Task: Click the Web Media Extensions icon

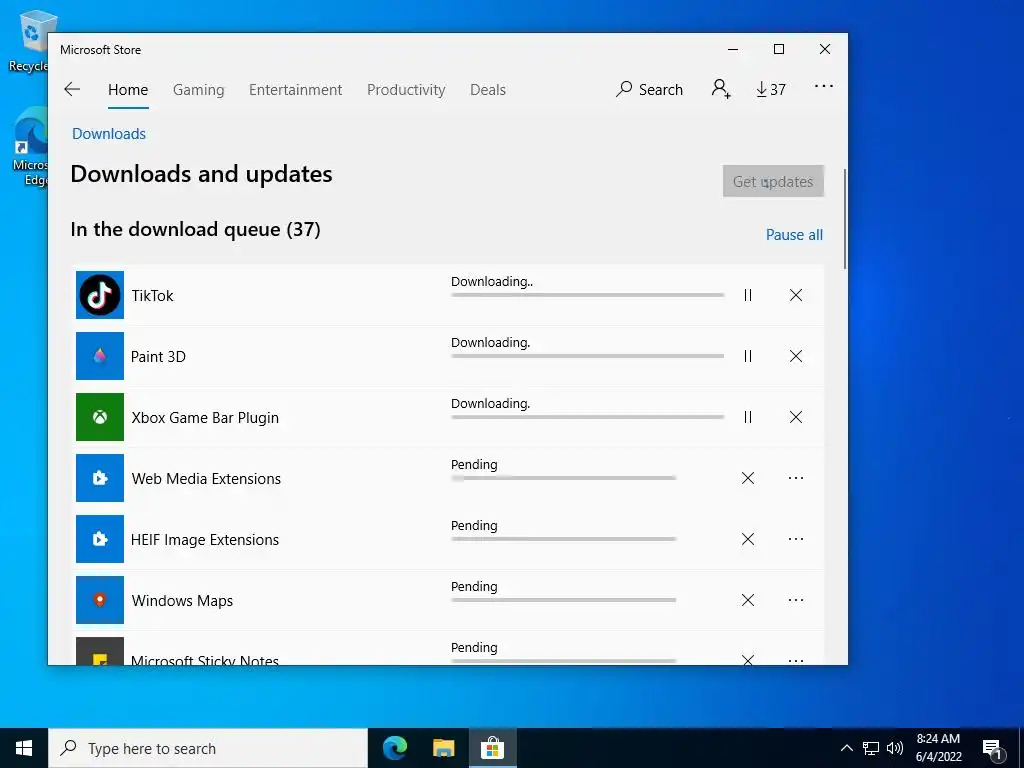Action: [100, 478]
